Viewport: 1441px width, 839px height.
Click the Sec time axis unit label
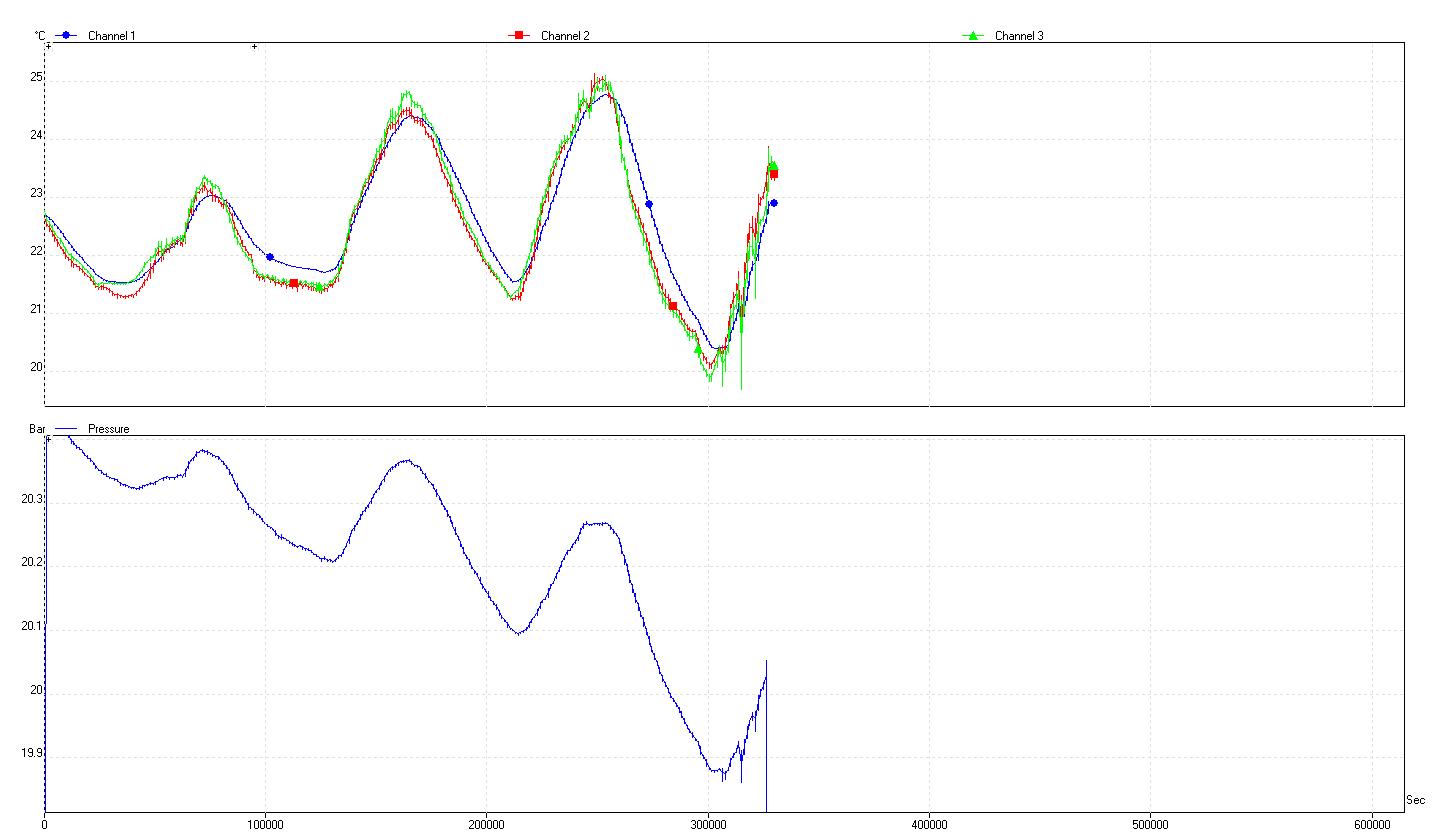click(x=1415, y=800)
